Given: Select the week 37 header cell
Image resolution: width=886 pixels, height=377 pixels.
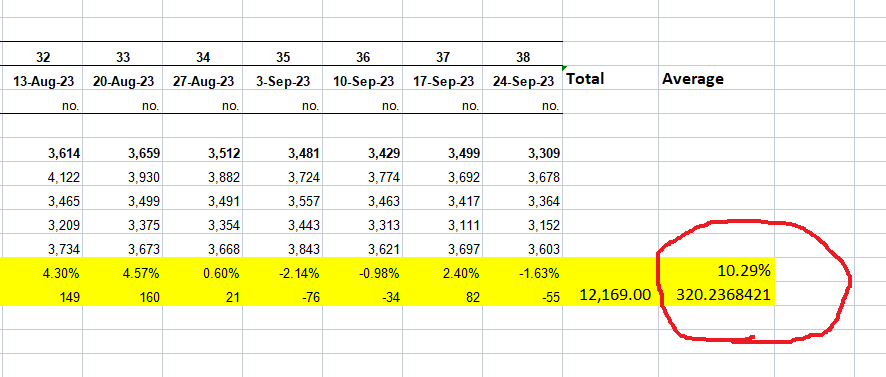Looking at the screenshot, I should pyautogui.click(x=443, y=54).
